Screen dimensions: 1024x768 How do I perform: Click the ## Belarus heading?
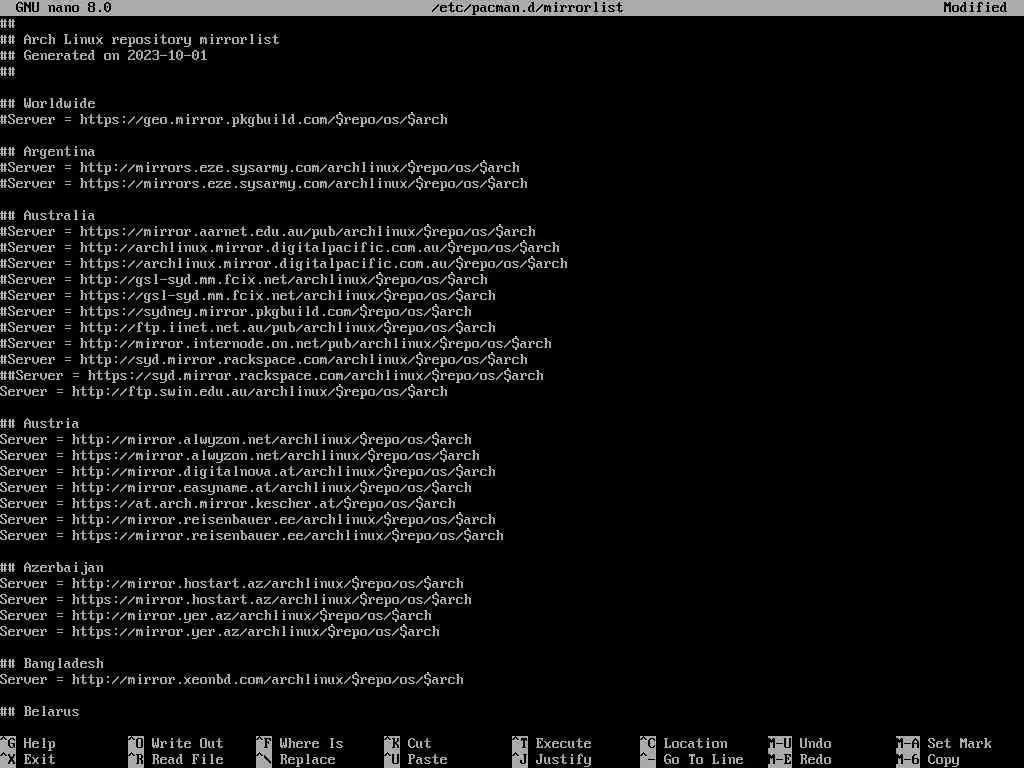pos(40,711)
